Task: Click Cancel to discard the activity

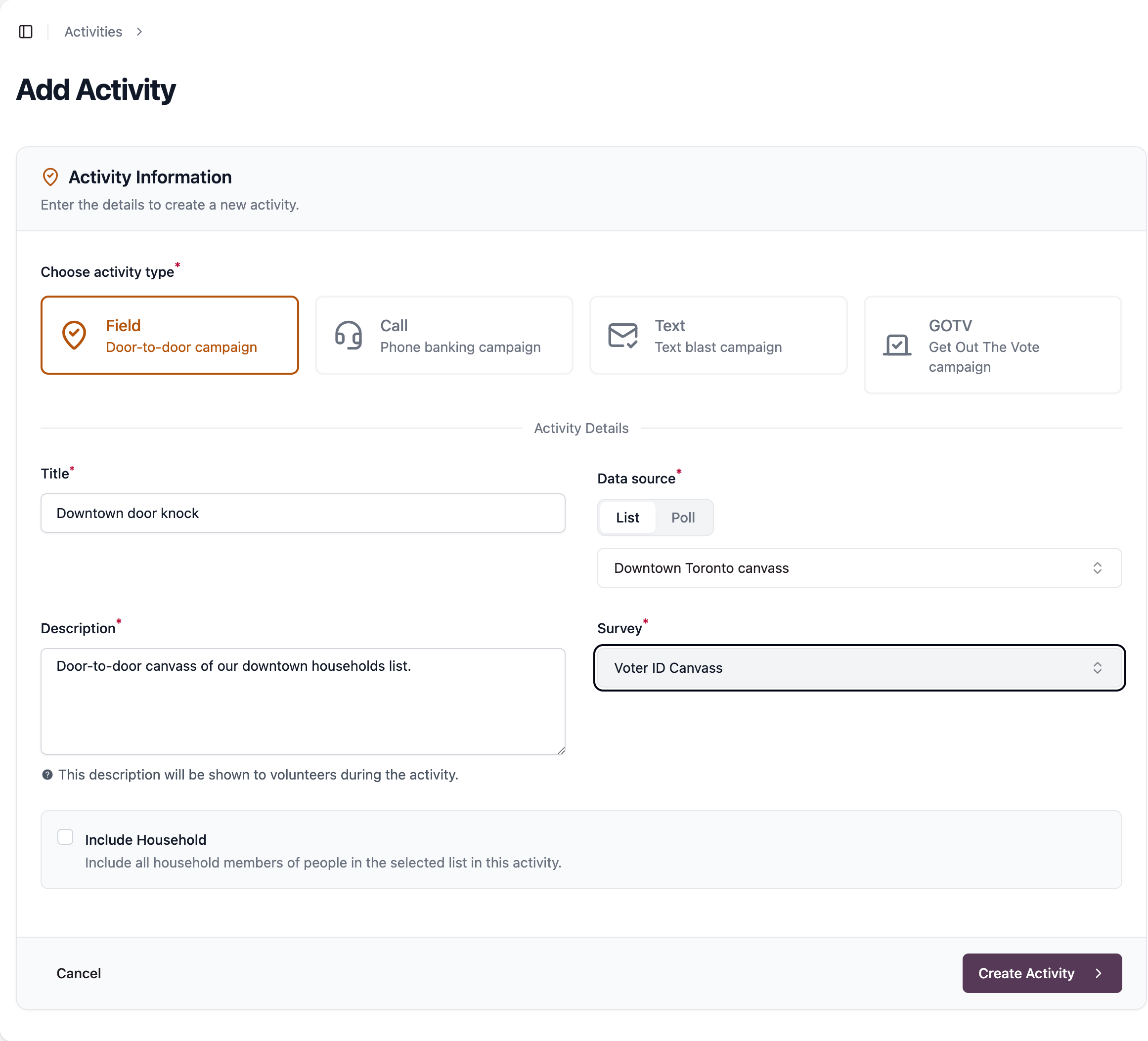Action: coord(79,973)
